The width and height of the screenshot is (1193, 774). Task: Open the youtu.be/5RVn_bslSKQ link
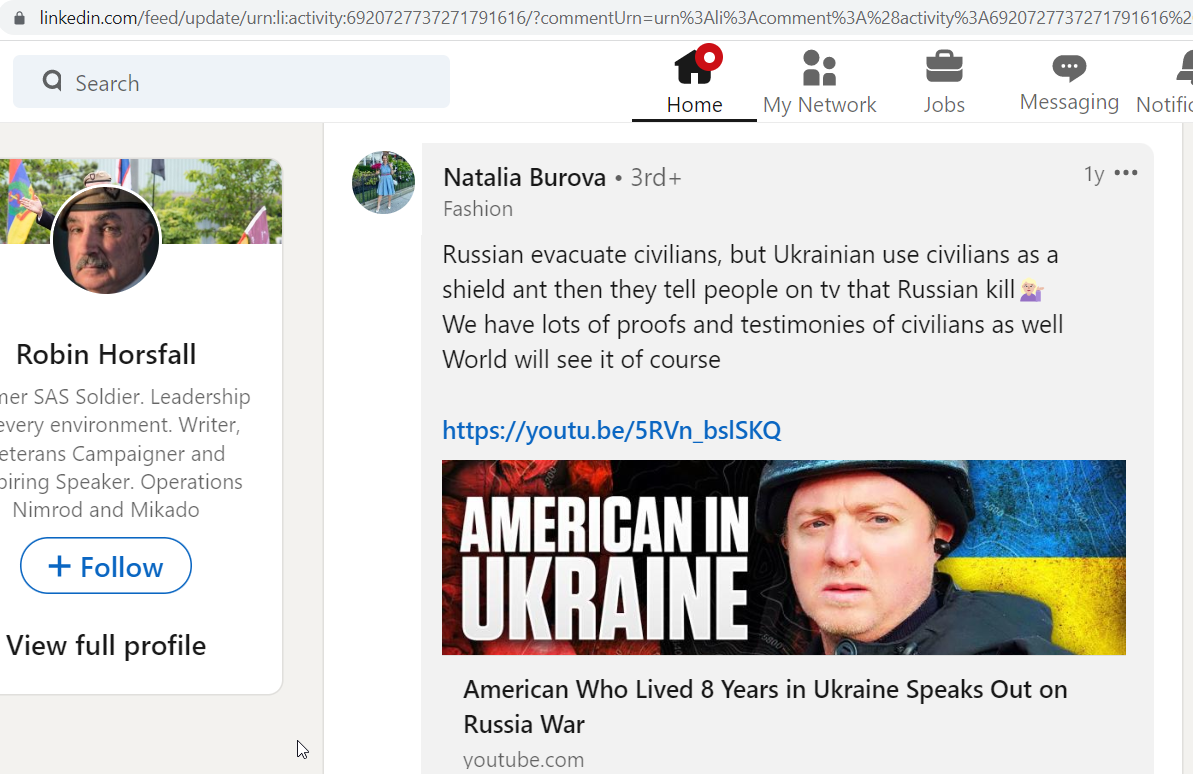pyautogui.click(x=612, y=430)
